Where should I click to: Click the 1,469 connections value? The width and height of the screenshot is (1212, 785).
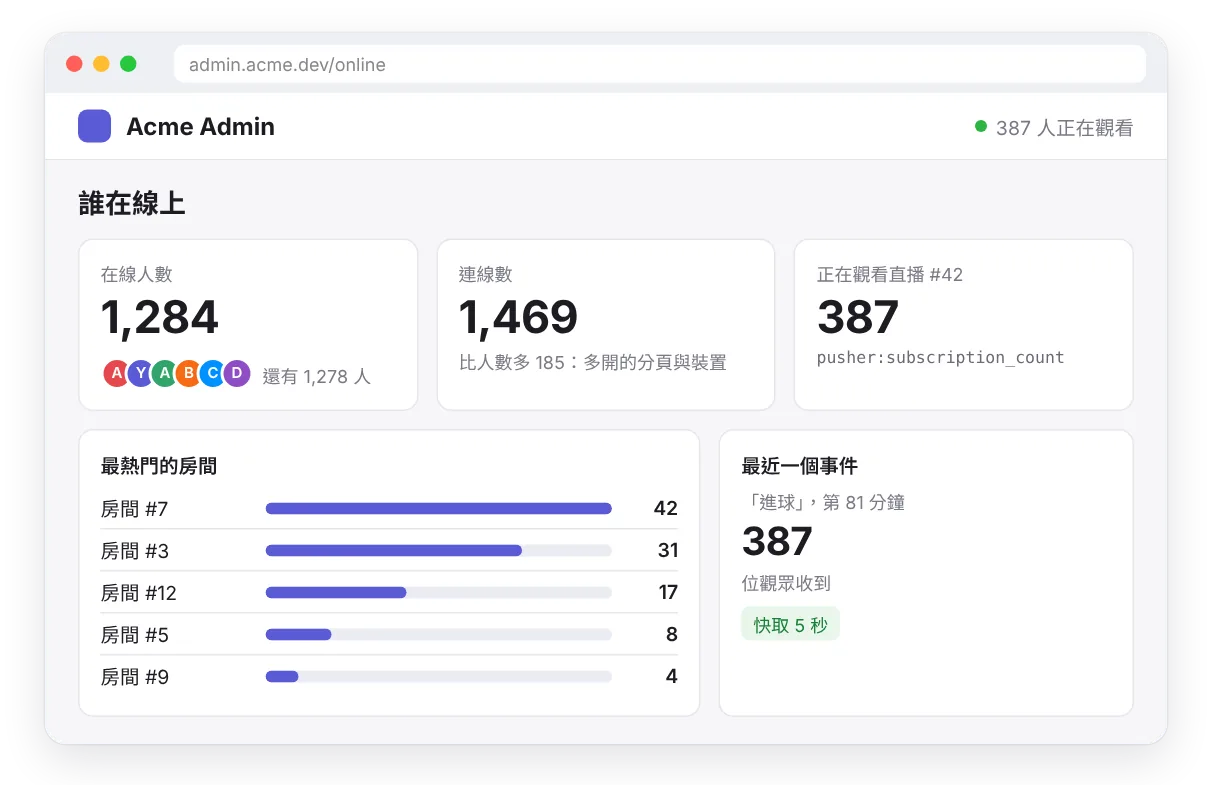tap(518, 317)
